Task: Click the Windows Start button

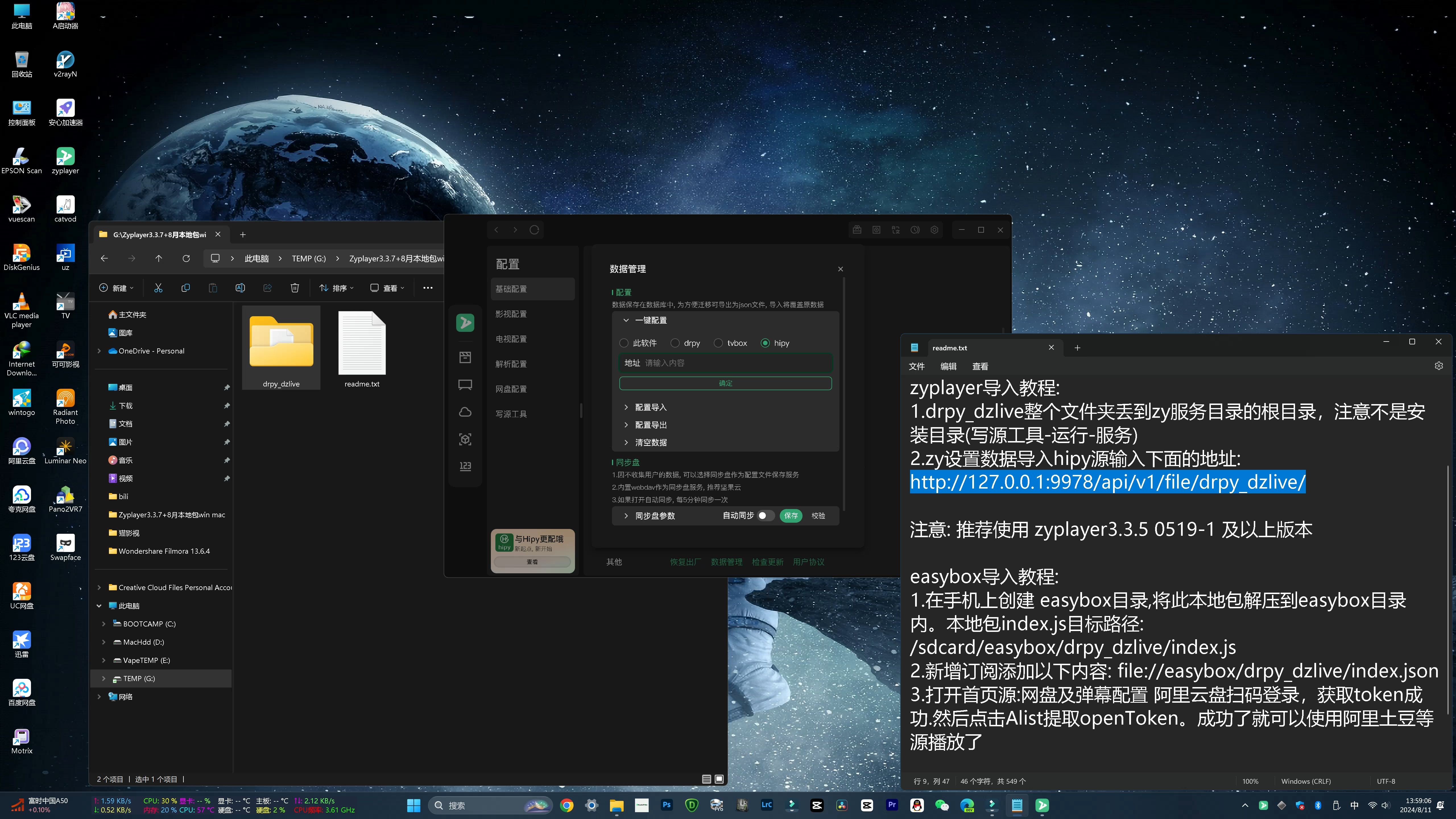Action: click(x=414, y=805)
